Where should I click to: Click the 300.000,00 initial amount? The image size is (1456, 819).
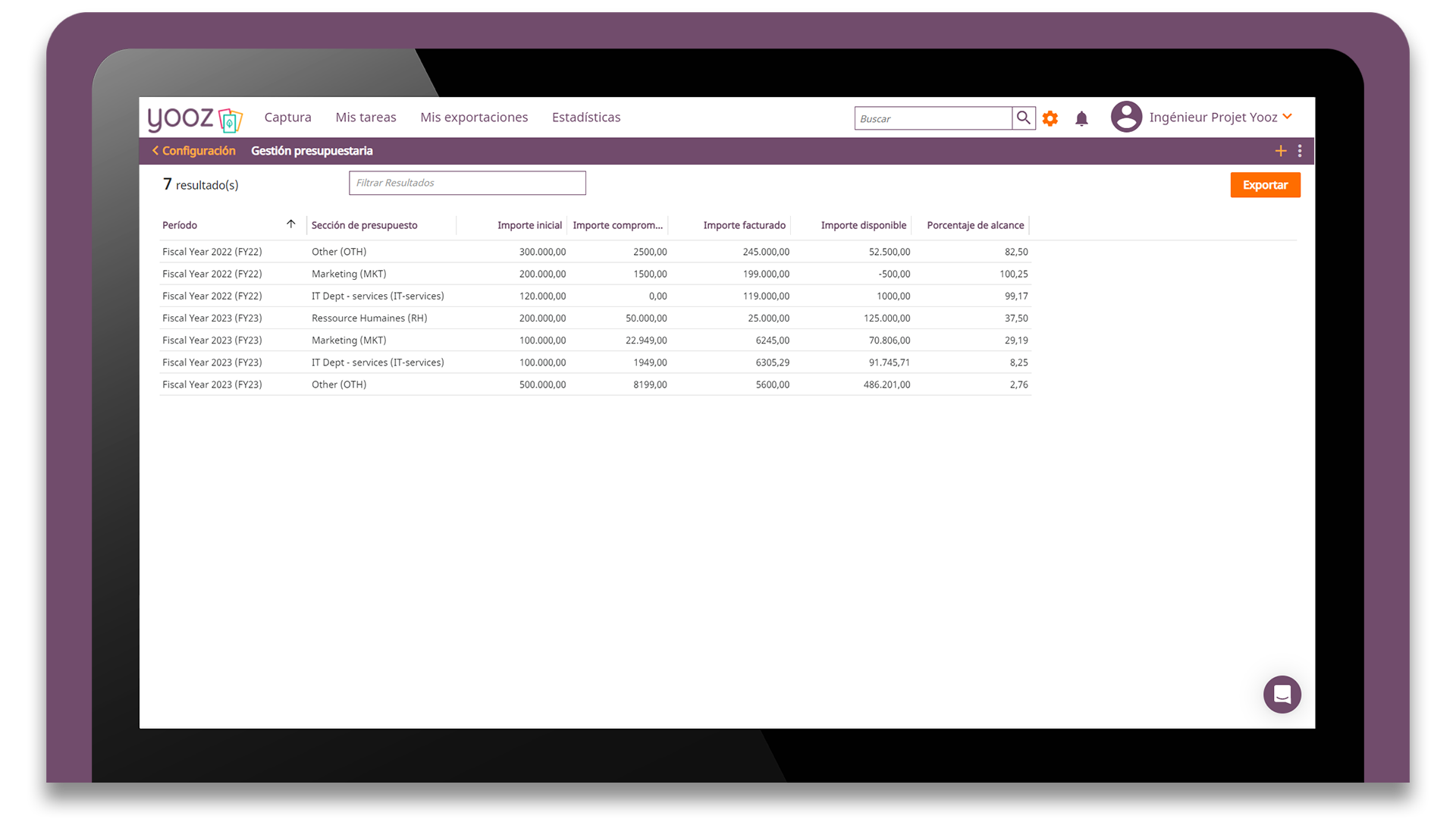(x=542, y=252)
